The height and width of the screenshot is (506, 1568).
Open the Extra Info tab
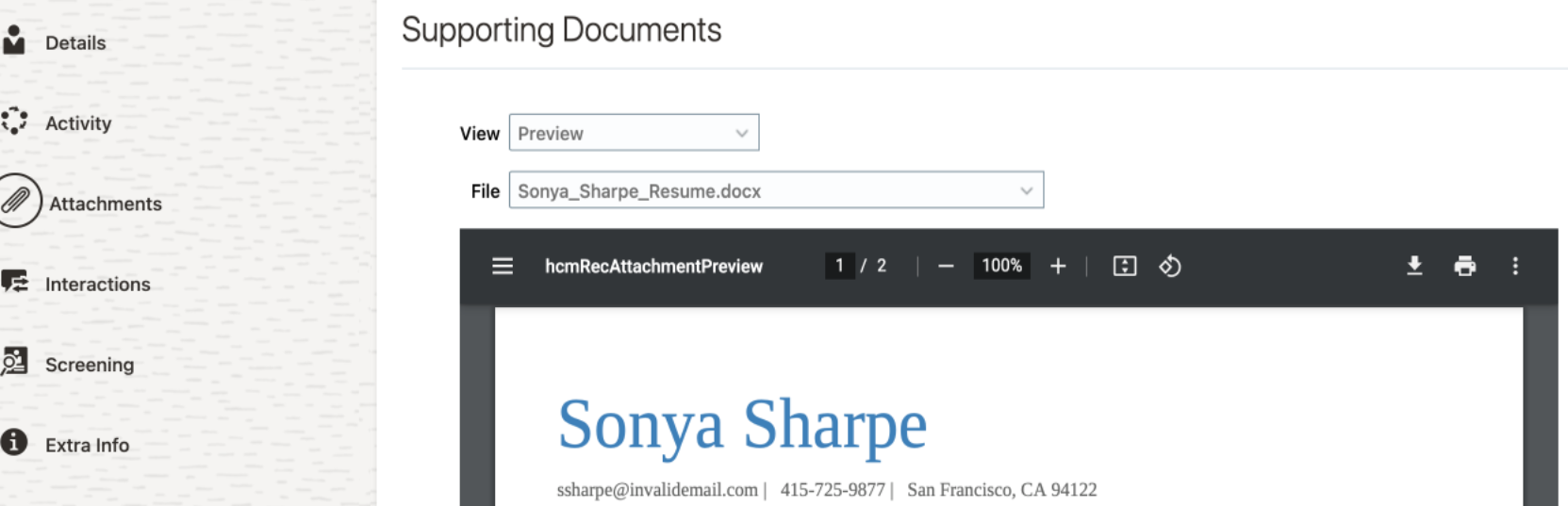click(88, 445)
